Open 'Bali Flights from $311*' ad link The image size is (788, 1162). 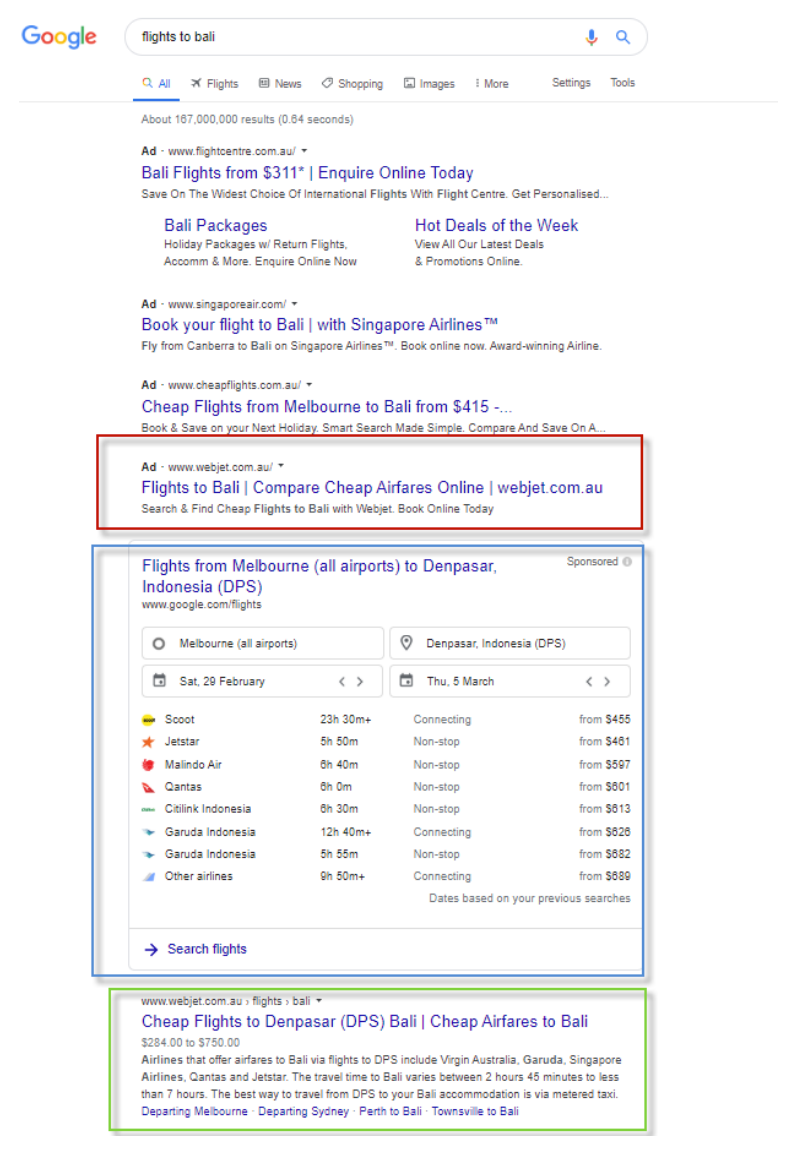point(307,173)
